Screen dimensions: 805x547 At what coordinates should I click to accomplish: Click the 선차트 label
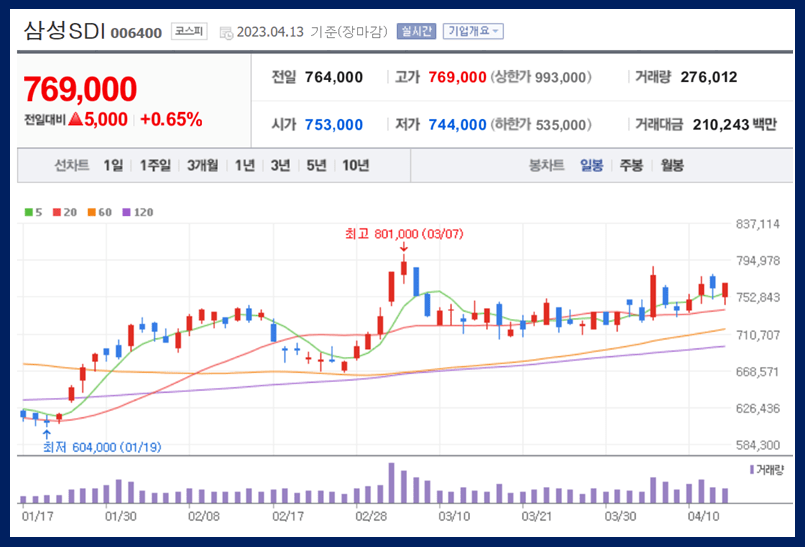72,165
